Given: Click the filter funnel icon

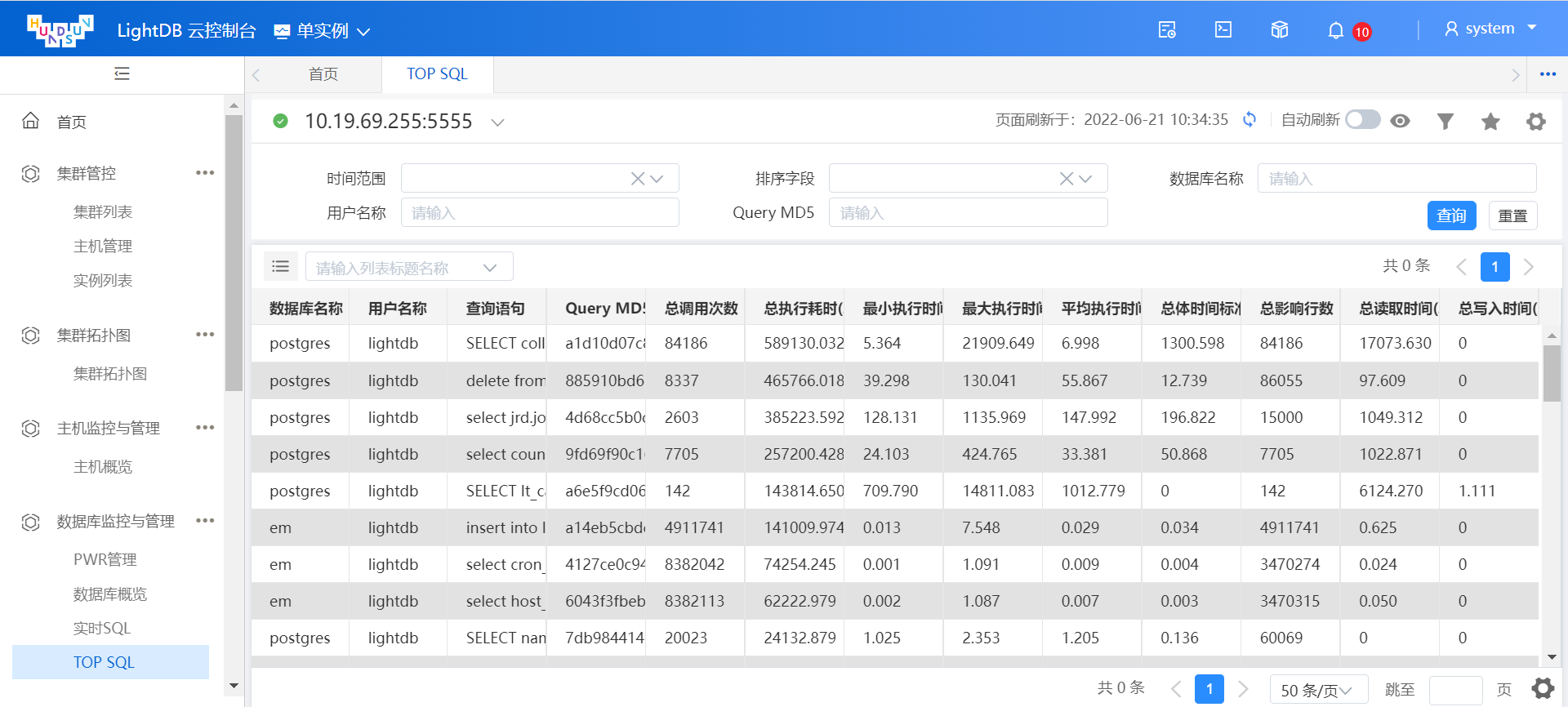Looking at the screenshot, I should coord(1445,122).
